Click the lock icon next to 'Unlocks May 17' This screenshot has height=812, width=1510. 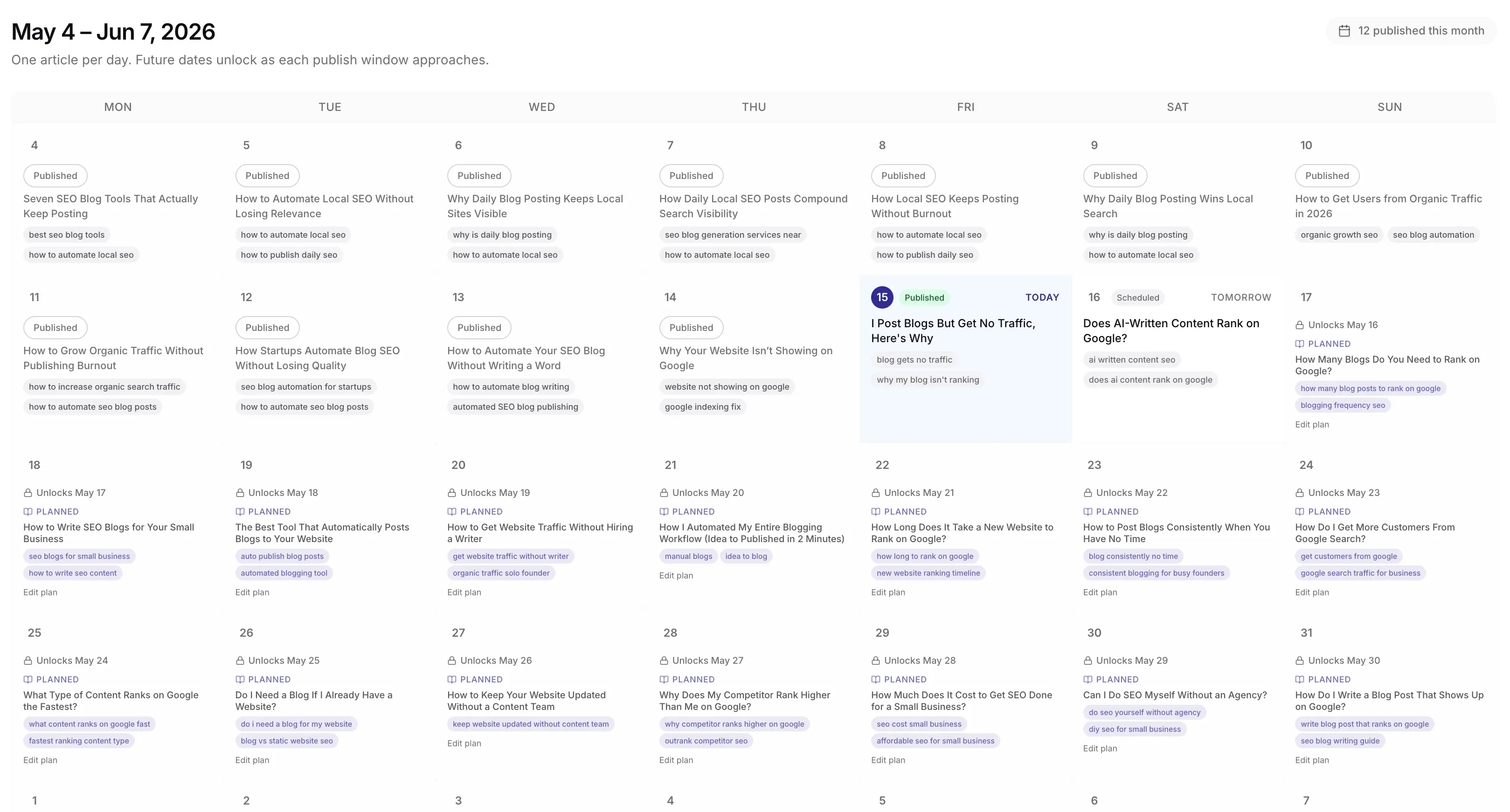point(28,493)
